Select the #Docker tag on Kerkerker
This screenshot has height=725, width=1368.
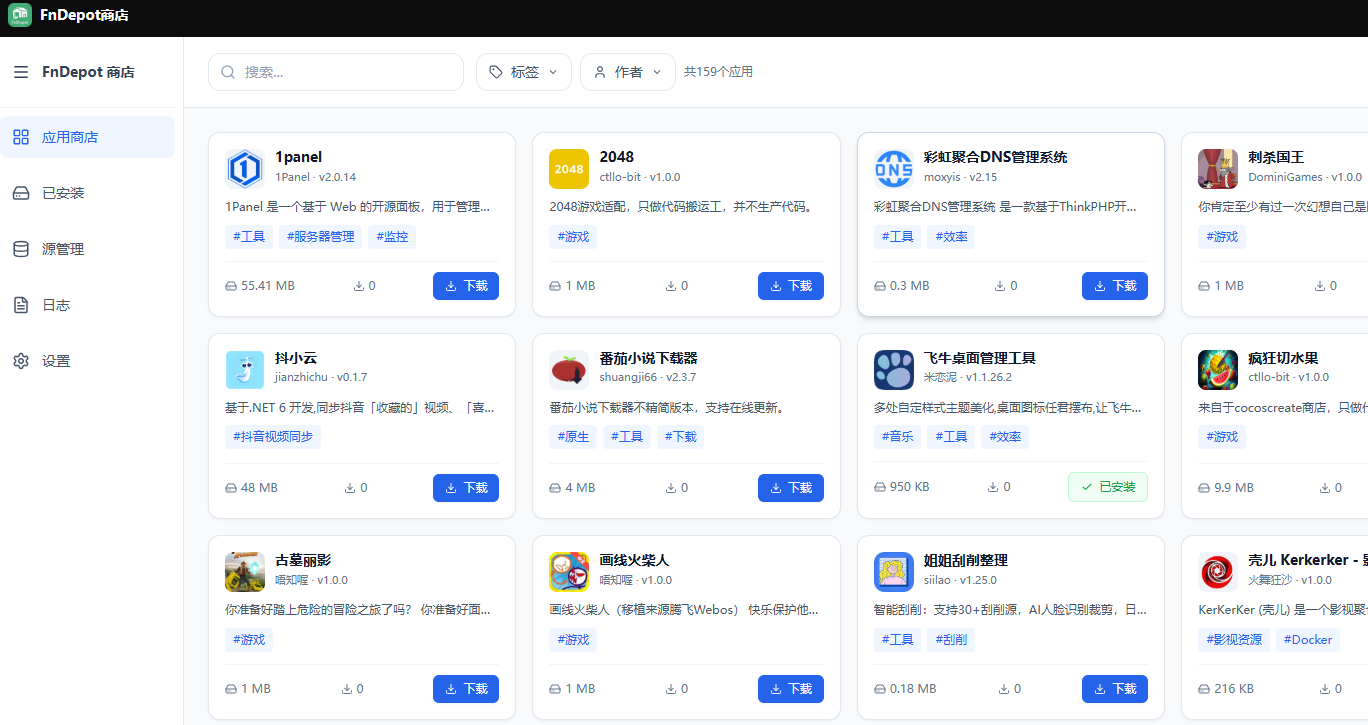[x=1308, y=640]
